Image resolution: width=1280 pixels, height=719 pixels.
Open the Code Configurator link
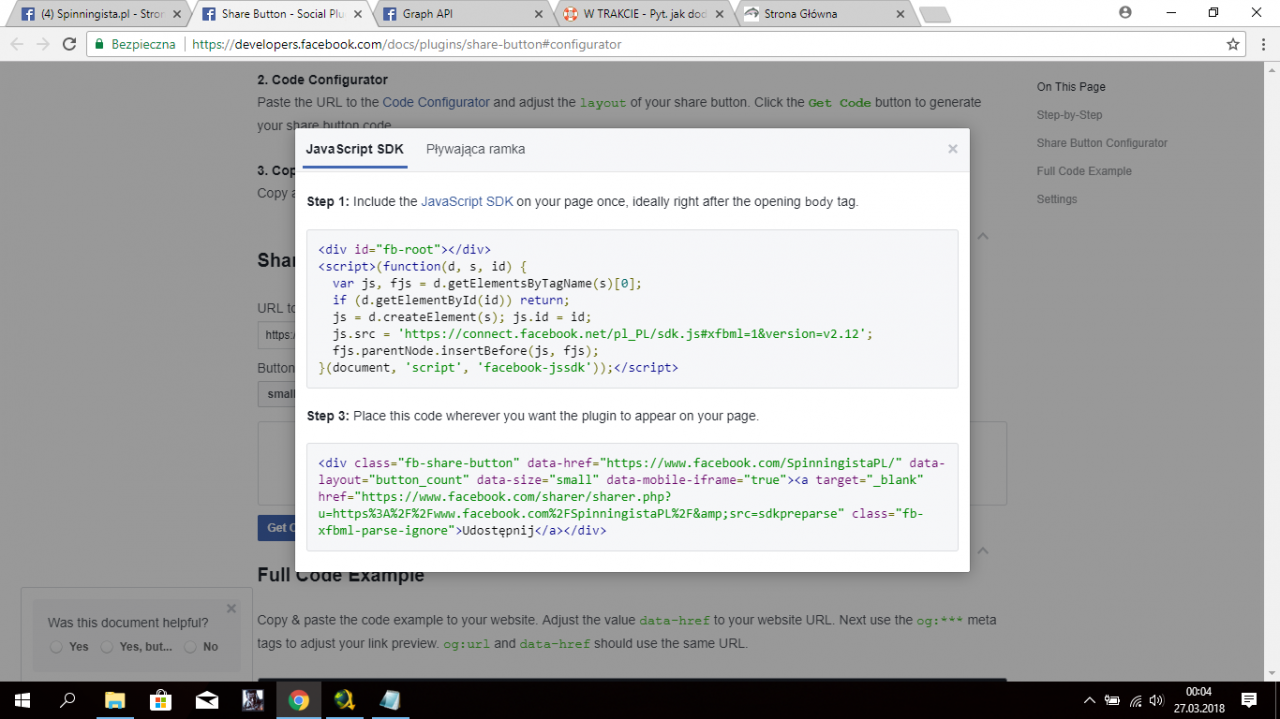436,102
